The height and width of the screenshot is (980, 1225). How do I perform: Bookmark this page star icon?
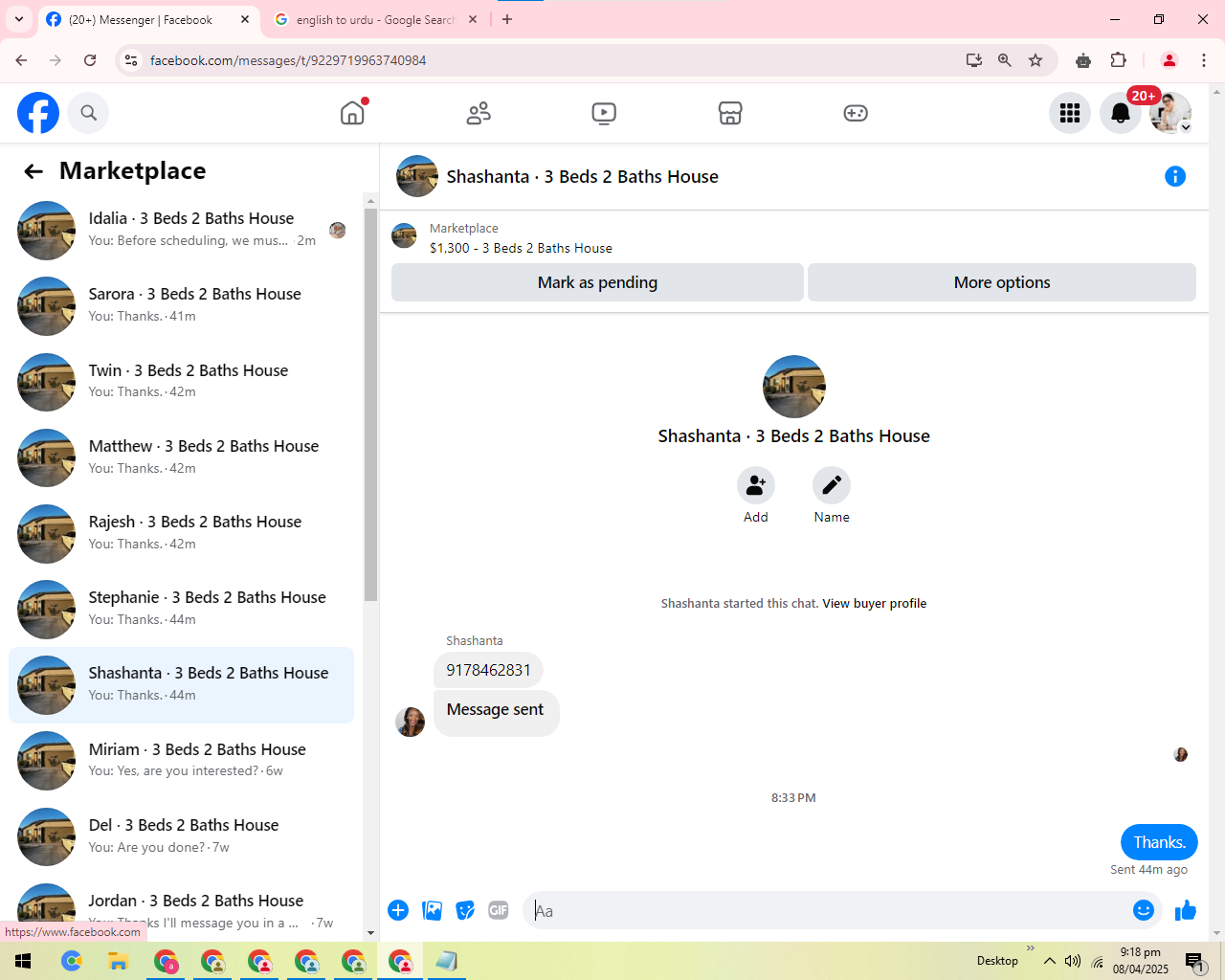[x=1036, y=60]
